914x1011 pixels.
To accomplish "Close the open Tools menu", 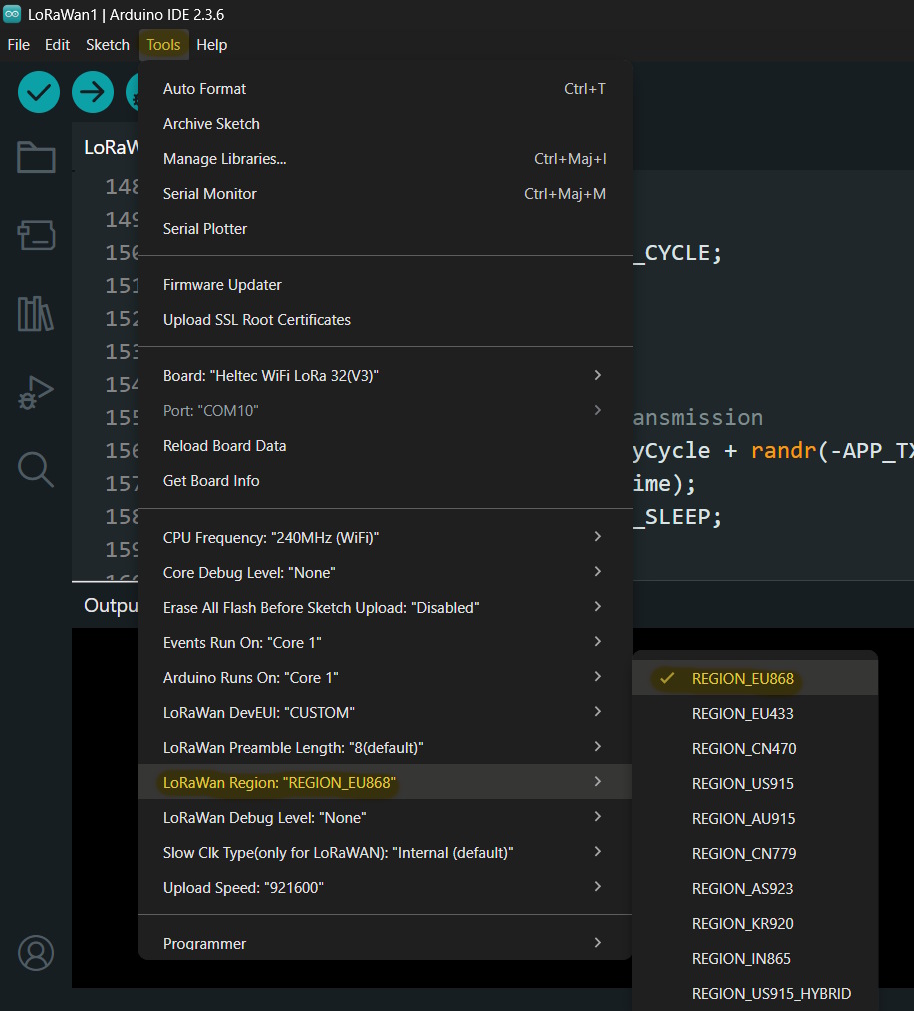I will tap(163, 44).
